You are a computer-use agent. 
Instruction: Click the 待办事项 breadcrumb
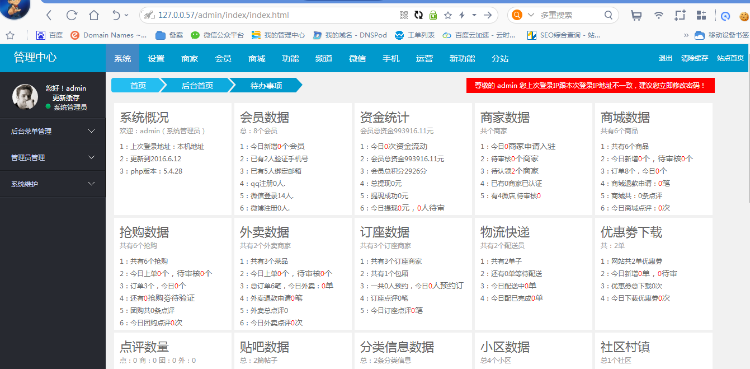[266, 86]
